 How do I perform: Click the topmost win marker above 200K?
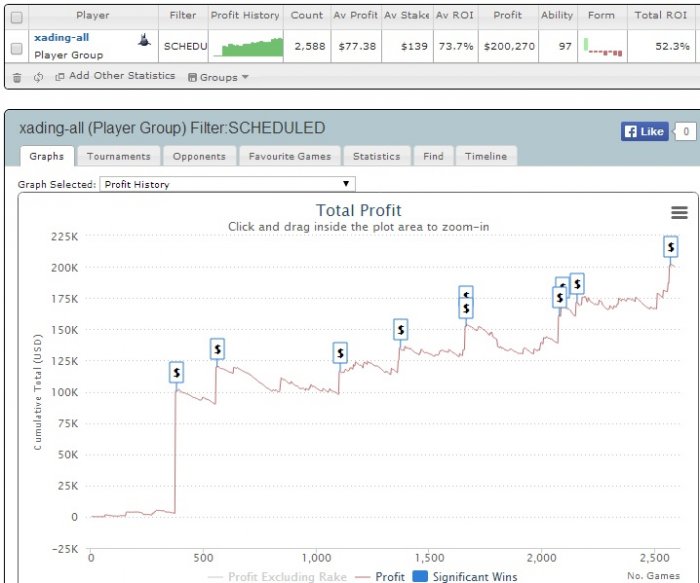tap(671, 247)
